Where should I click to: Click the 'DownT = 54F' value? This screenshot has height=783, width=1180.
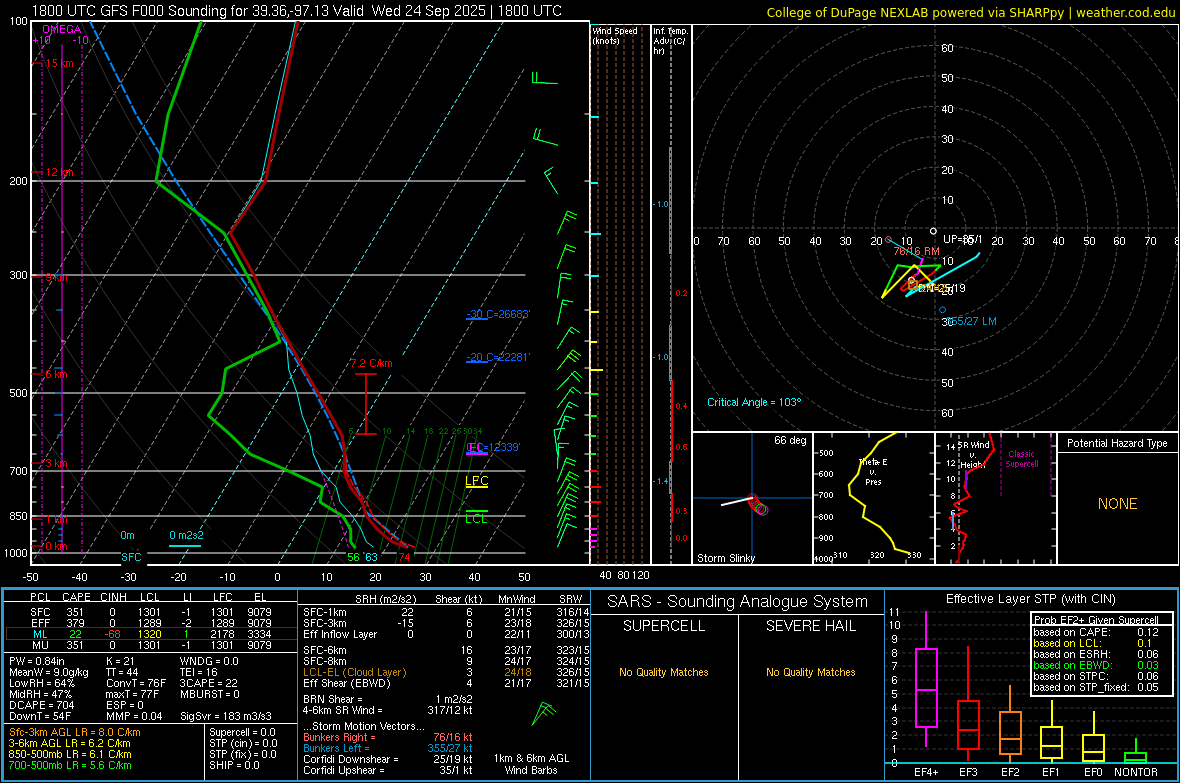coord(40,716)
